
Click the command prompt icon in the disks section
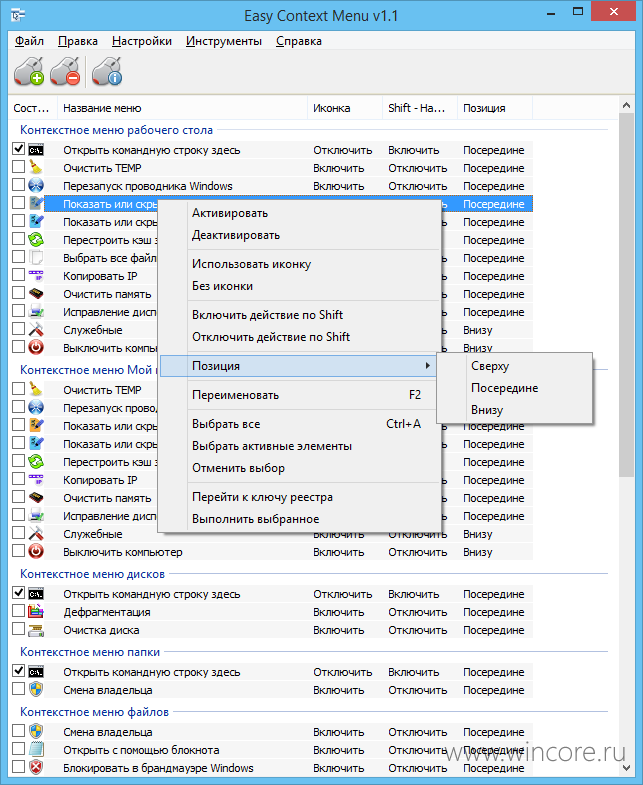click(36, 594)
